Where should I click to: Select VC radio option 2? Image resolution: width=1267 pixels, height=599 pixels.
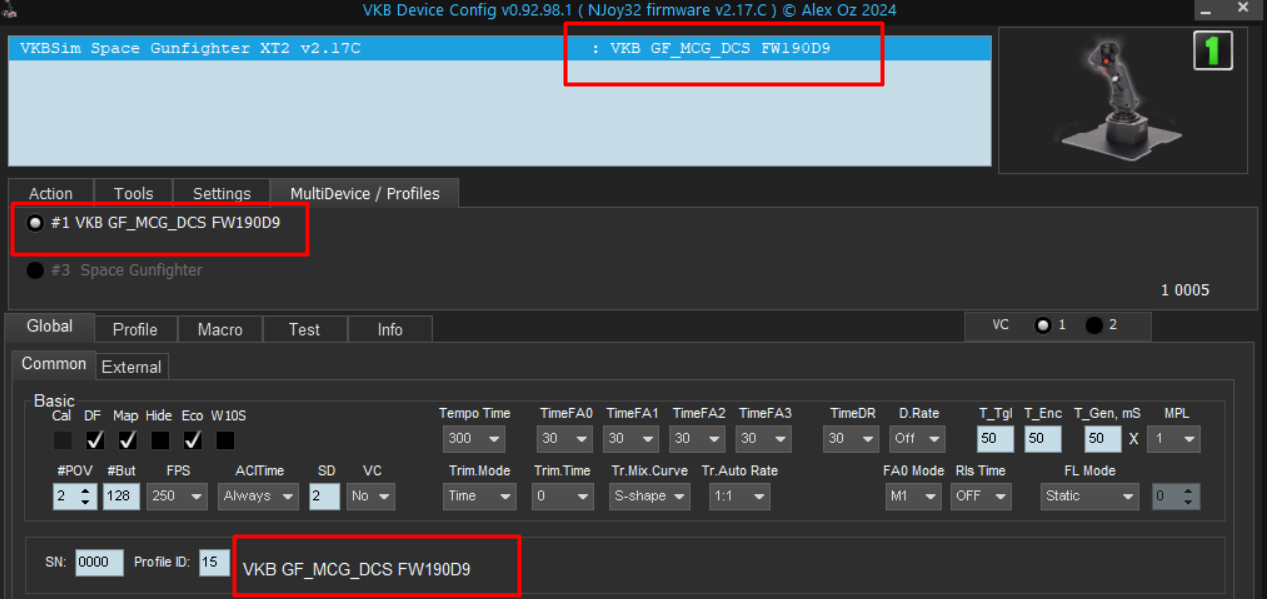click(x=1094, y=325)
